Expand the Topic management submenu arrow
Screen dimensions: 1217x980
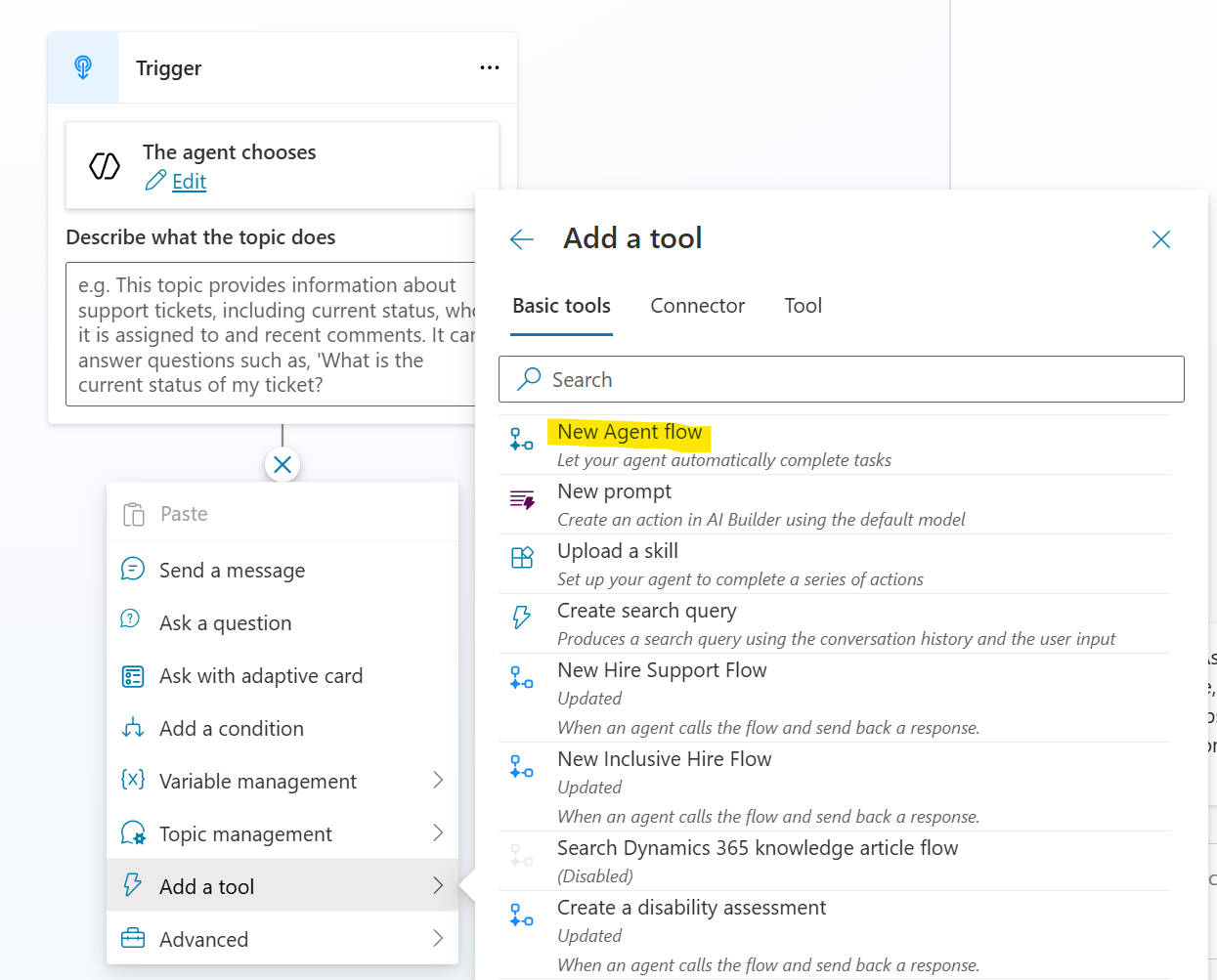tap(438, 833)
